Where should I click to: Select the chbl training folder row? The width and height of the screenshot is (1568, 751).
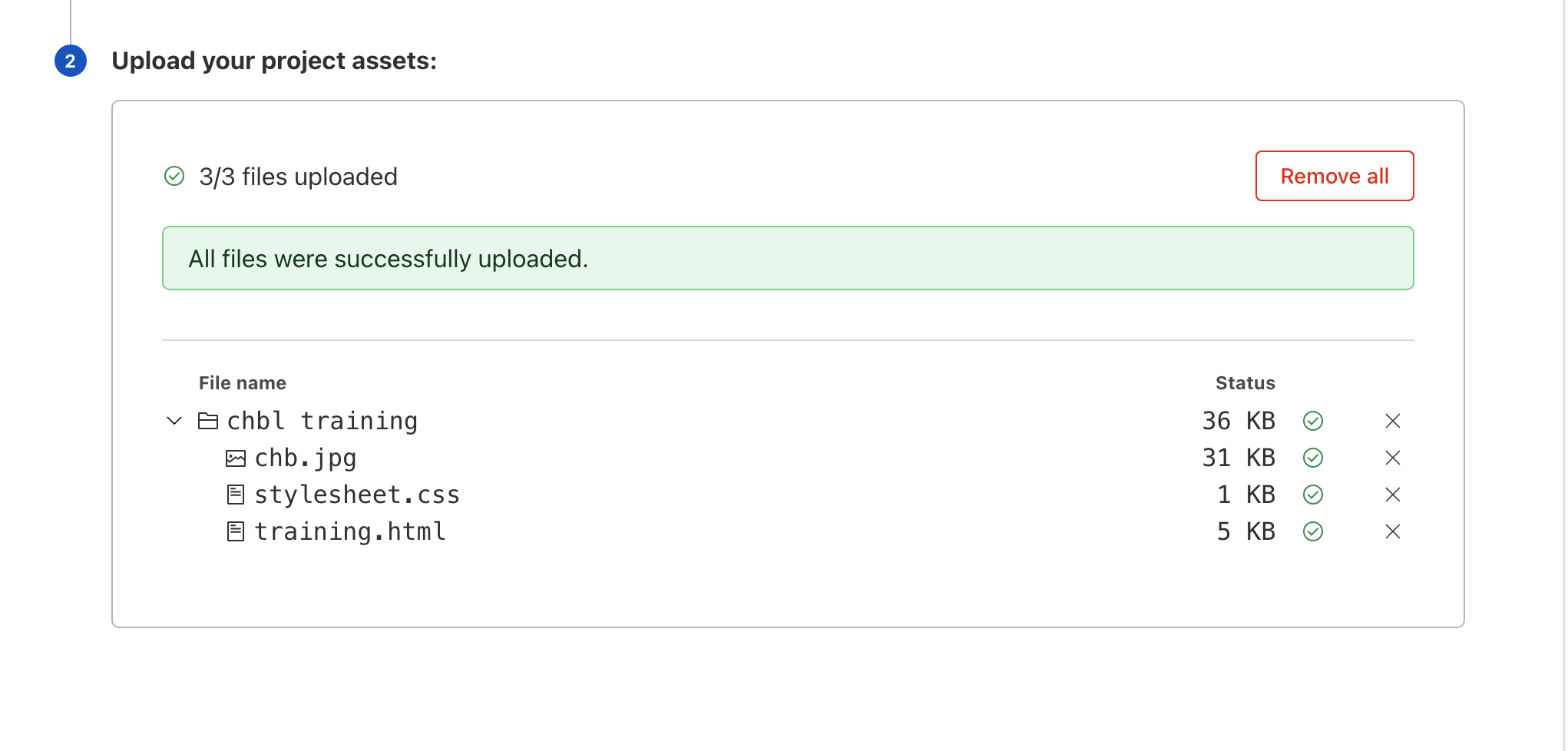(788, 421)
